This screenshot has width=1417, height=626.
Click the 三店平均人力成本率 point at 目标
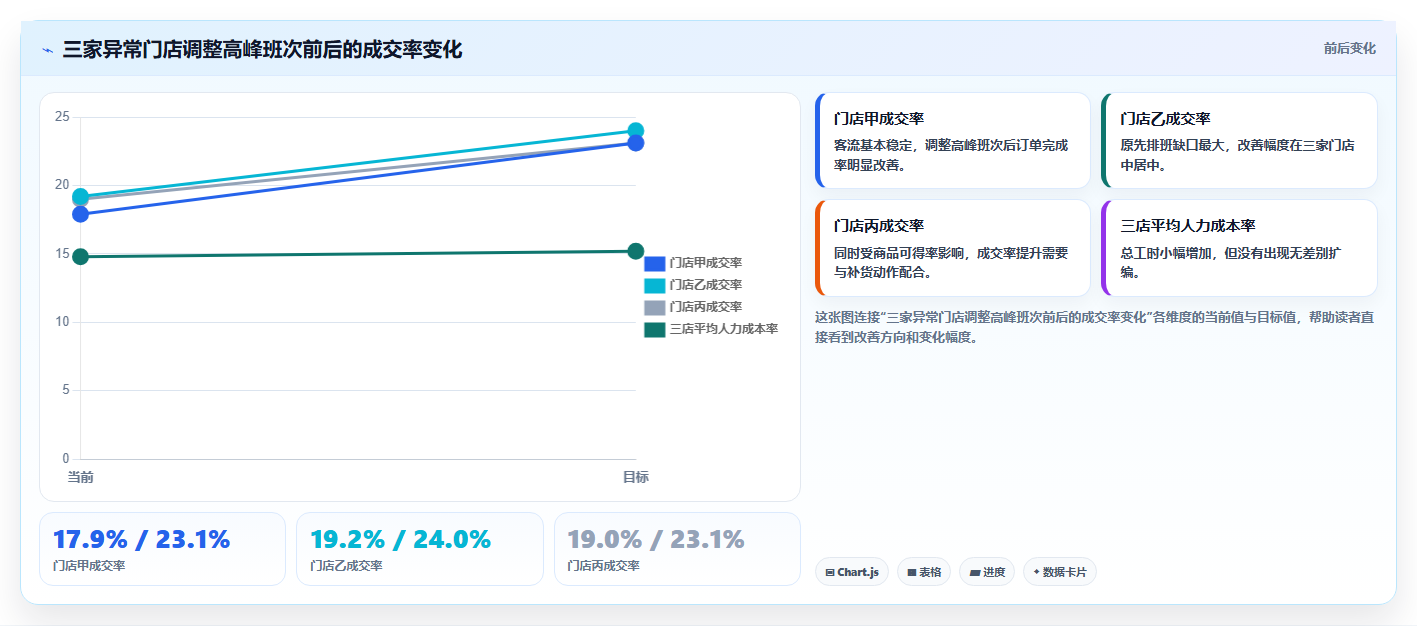(x=635, y=251)
